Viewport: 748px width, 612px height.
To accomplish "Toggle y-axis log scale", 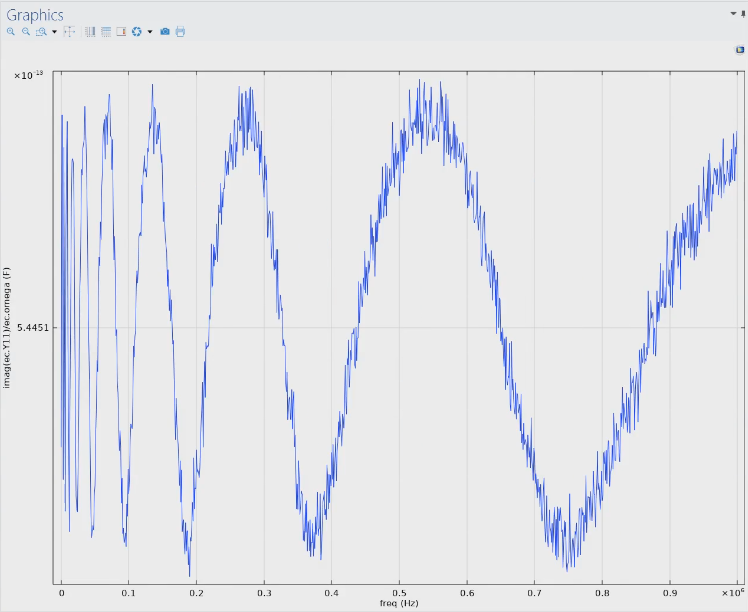I will tap(105, 32).
